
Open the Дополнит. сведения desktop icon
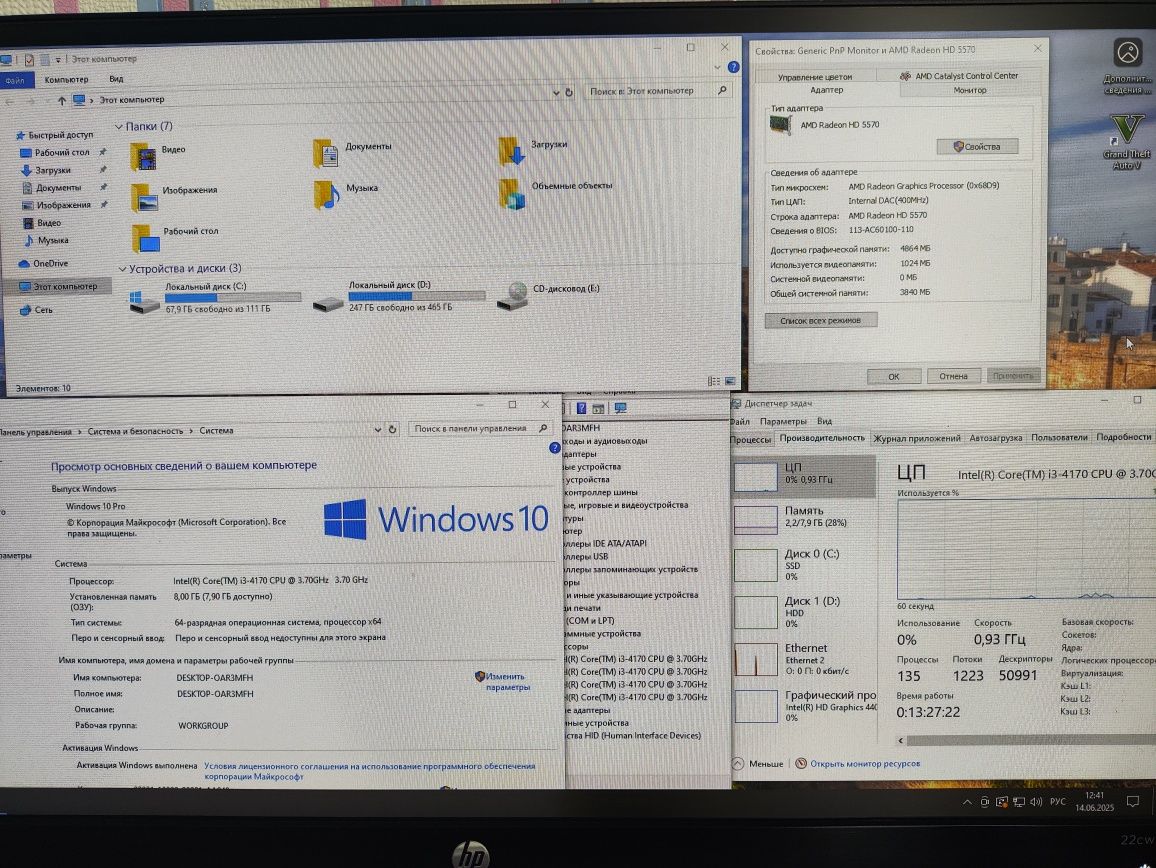click(x=1127, y=66)
